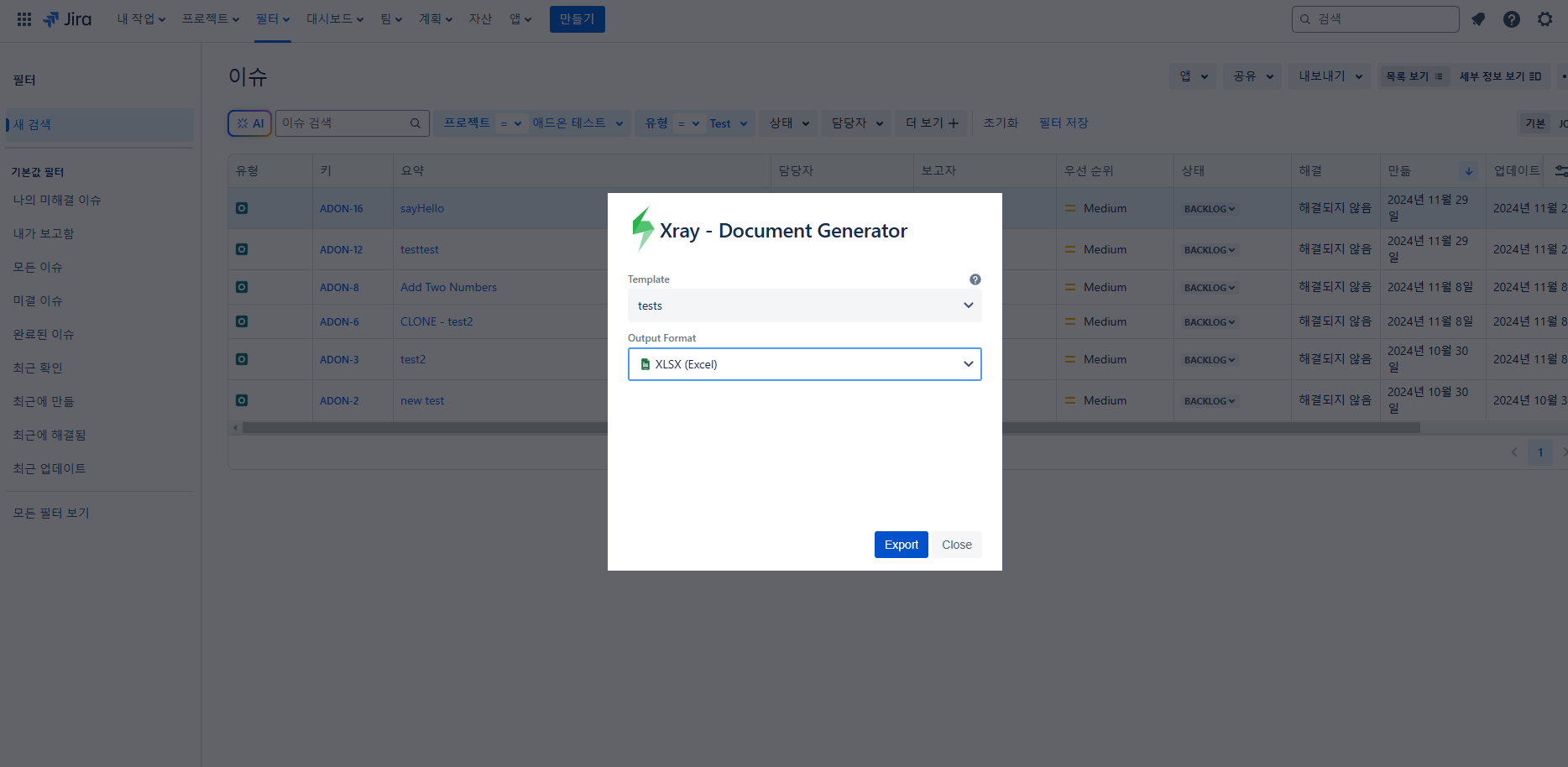Select 모든 이슈 filter
Image resolution: width=1568 pixels, height=767 pixels.
coord(38,267)
